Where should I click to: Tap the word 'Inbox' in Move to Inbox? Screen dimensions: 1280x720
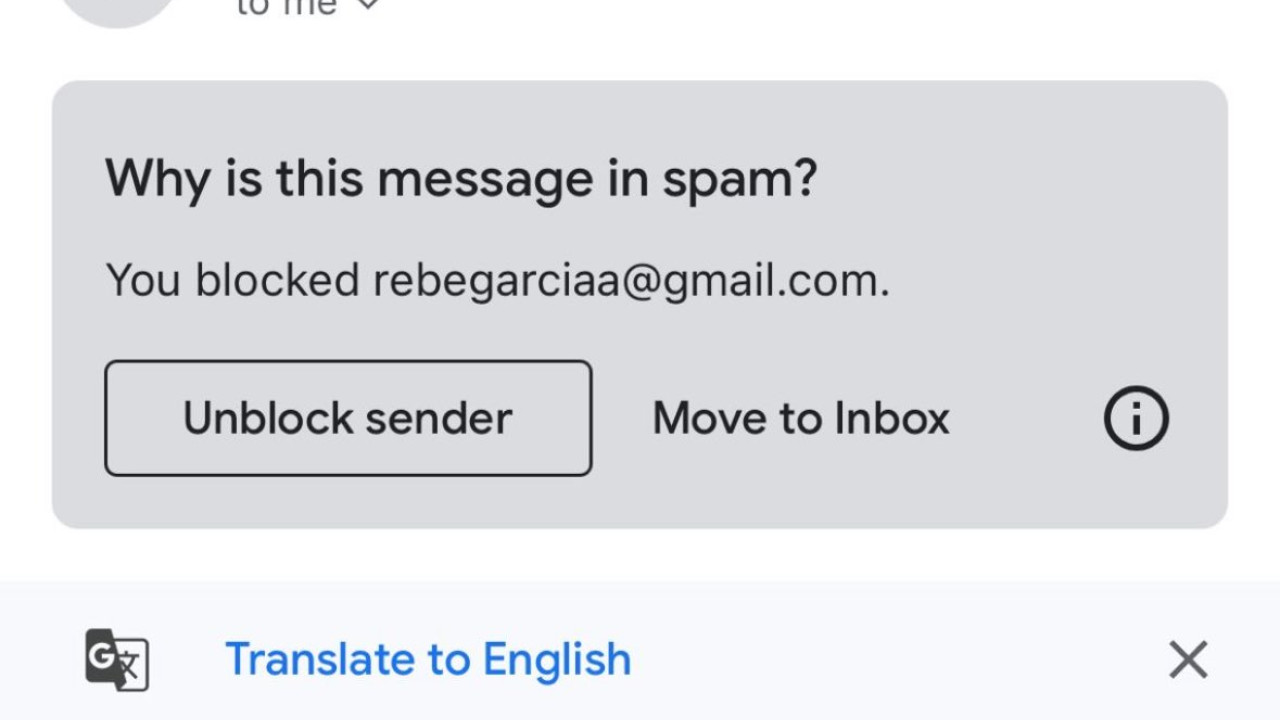click(892, 418)
